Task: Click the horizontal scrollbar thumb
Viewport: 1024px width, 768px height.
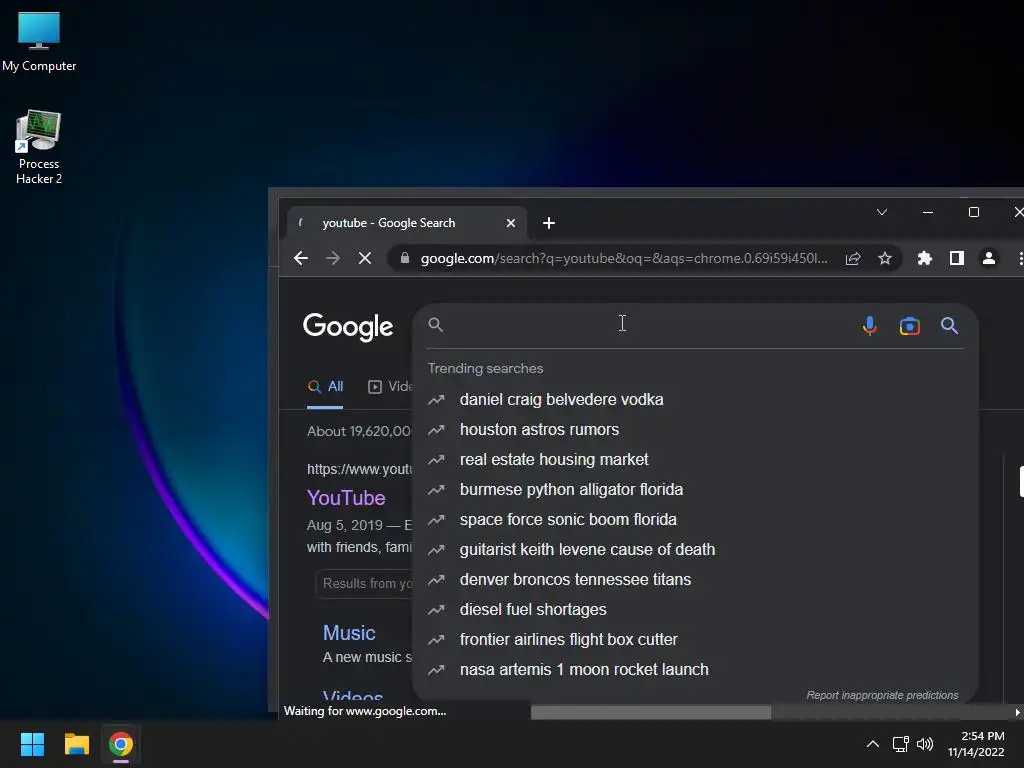Action: click(x=651, y=712)
